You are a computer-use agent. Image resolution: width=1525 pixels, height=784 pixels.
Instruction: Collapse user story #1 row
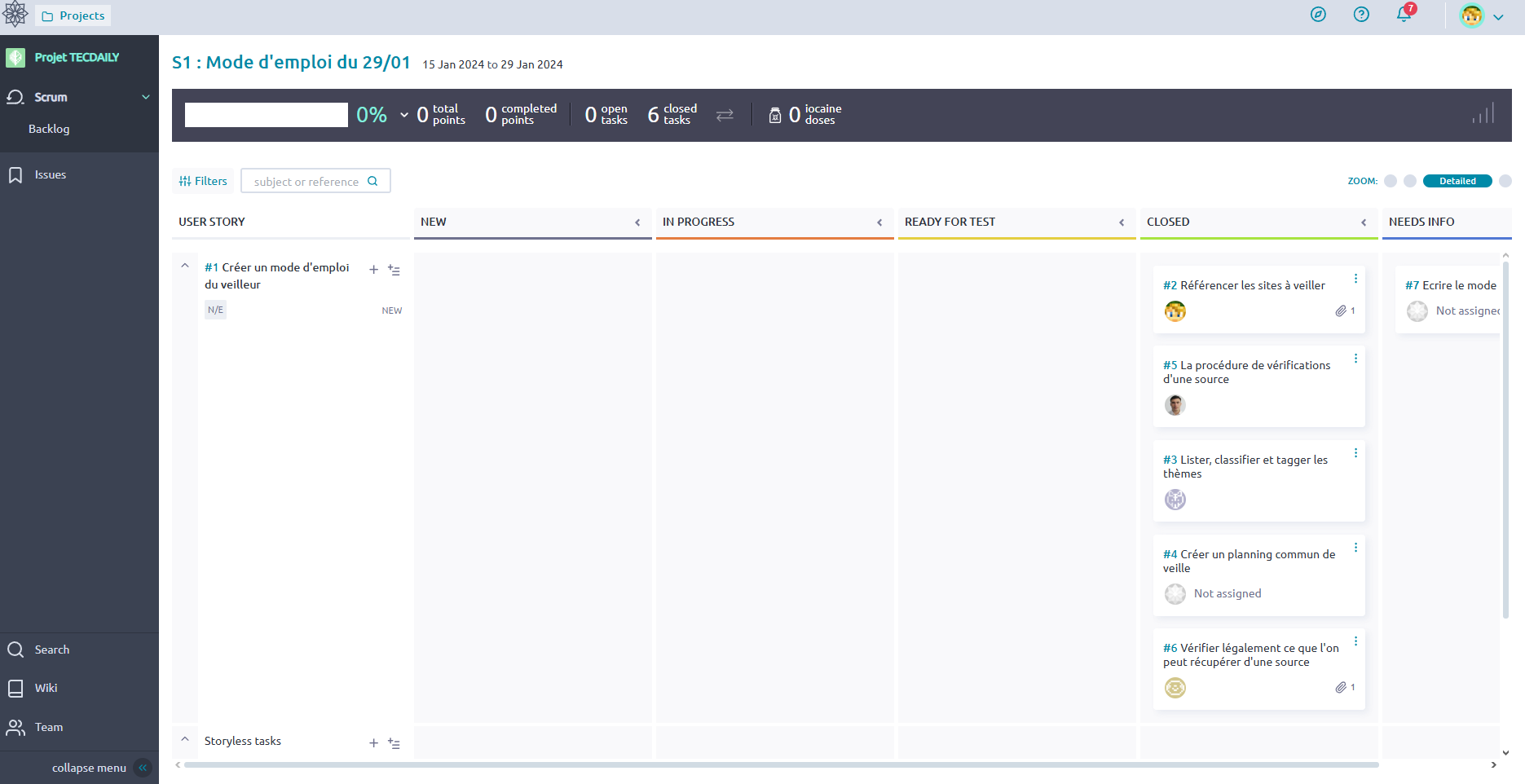point(185,266)
